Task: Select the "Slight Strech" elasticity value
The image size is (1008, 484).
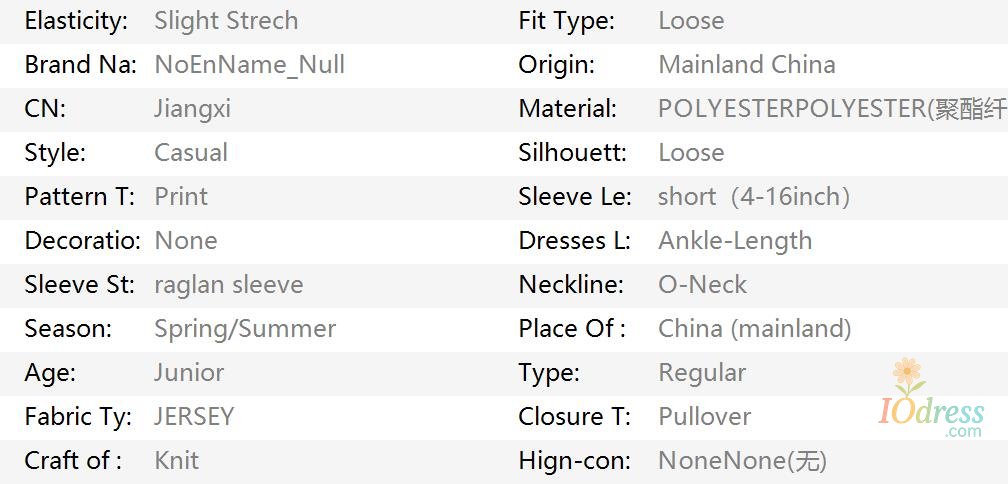Action: pos(226,21)
